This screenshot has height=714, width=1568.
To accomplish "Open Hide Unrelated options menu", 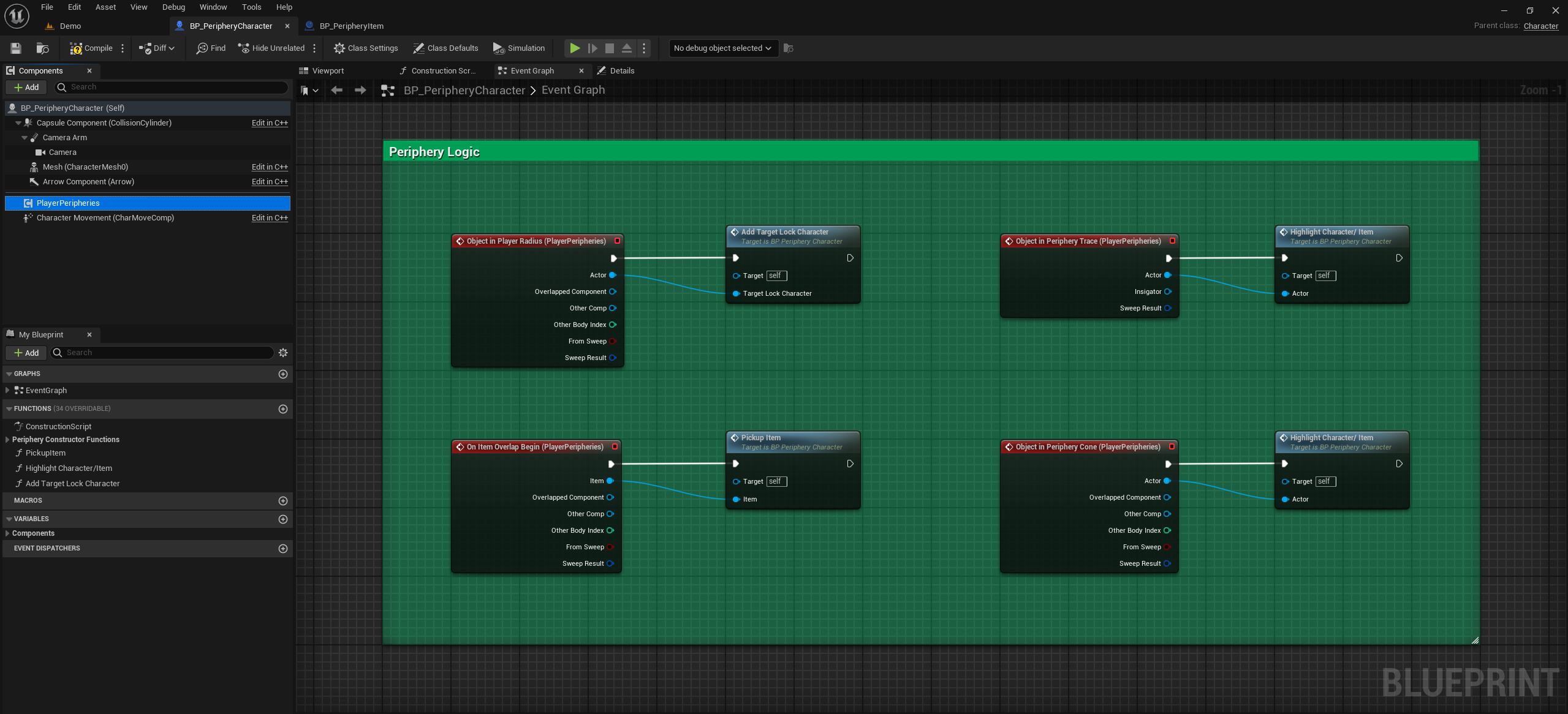I will (x=314, y=48).
